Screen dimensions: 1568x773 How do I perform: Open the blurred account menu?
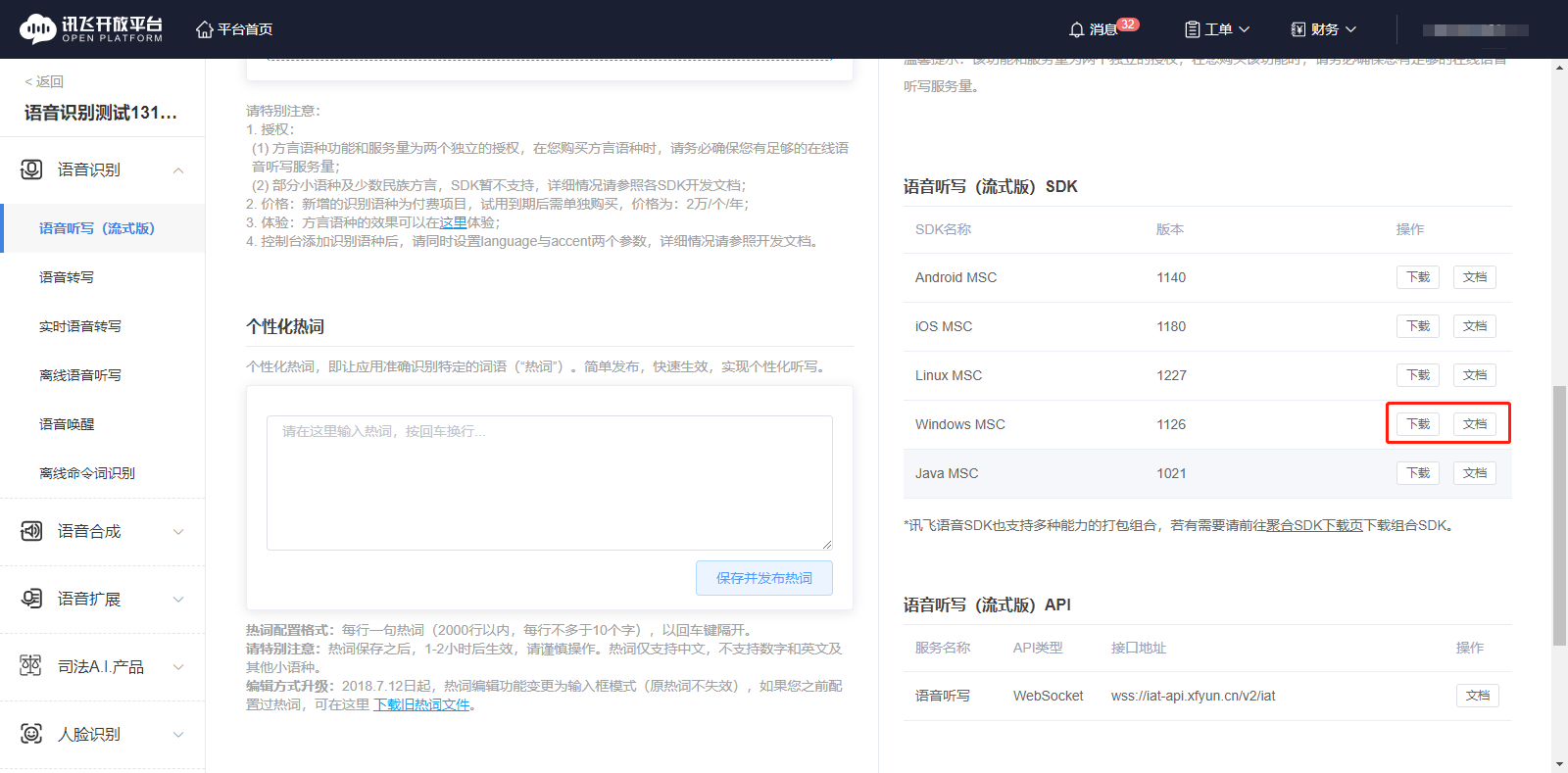1476,30
